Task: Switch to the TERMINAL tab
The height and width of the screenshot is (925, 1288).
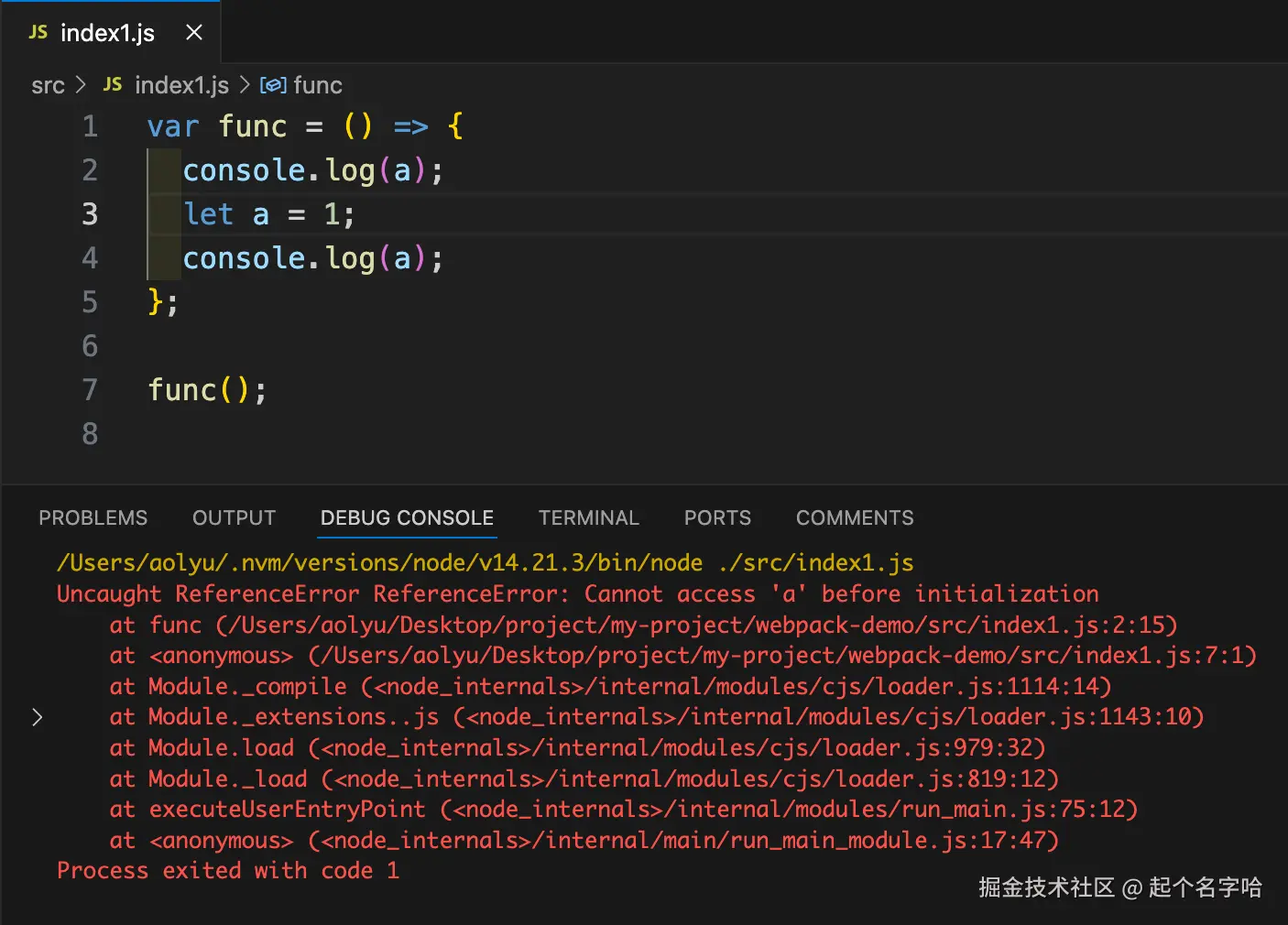Action: tap(588, 517)
